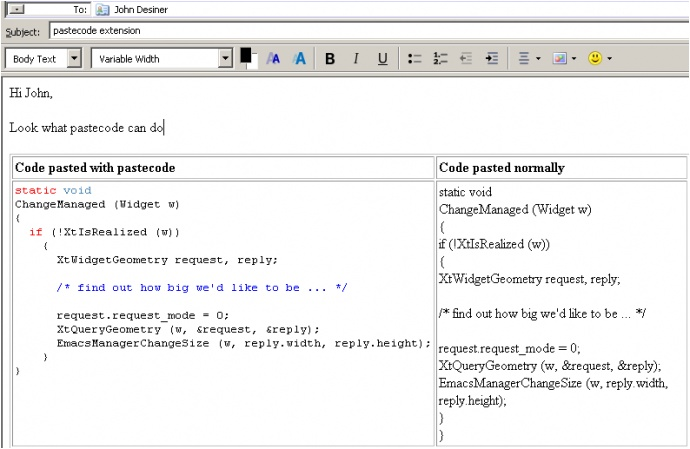Click the larger font size icon
The width and height of the screenshot is (690, 449).
299,59
